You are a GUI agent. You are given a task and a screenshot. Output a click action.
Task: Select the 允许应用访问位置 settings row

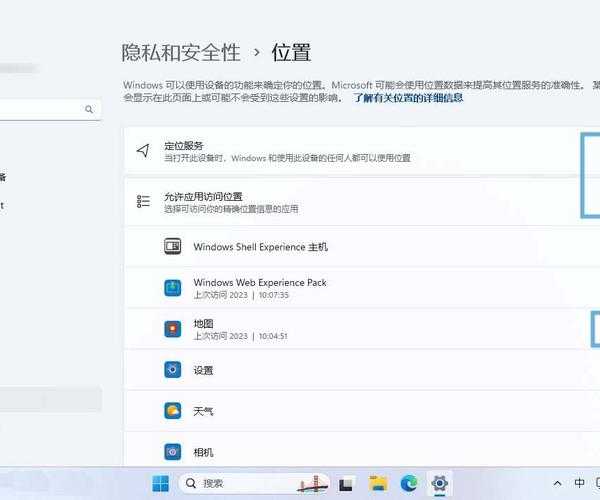(350, 202)
